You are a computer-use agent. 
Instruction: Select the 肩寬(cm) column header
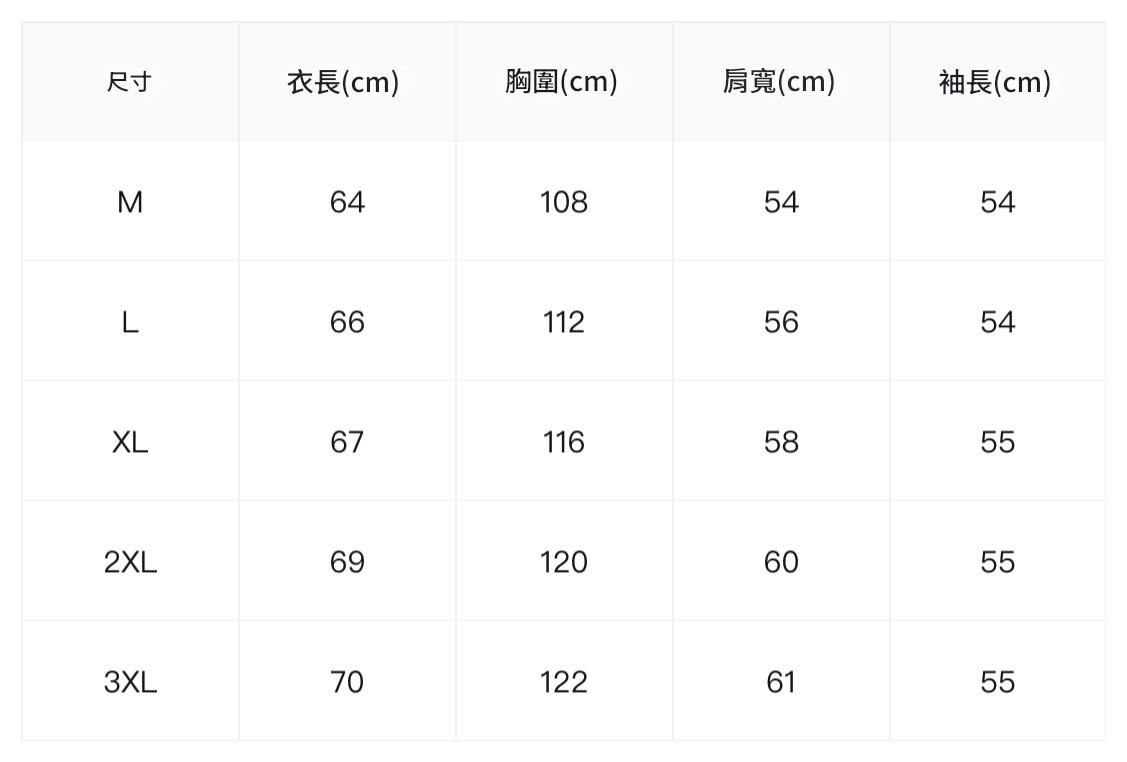(x=779, y=82)
